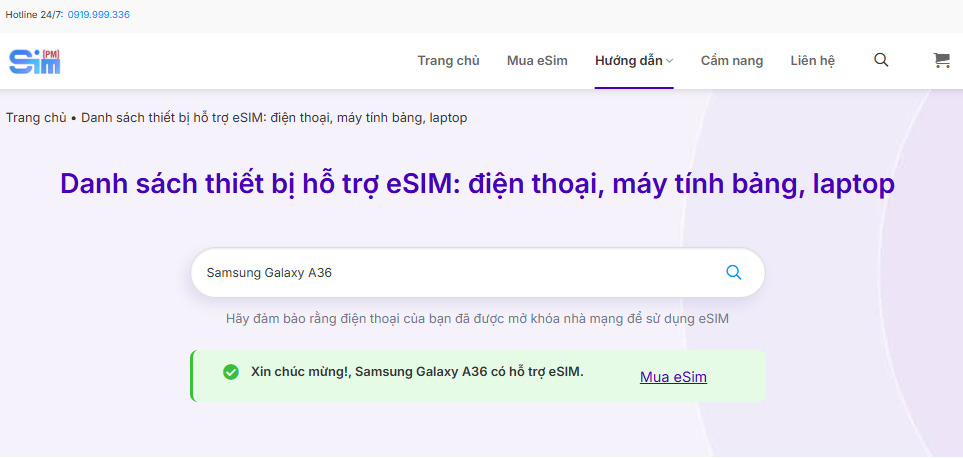Open the Mua eSim menu item
Image resolution: width=963 pixels, height=459 pixels.
pyautogui.click(x=537, y=61)
